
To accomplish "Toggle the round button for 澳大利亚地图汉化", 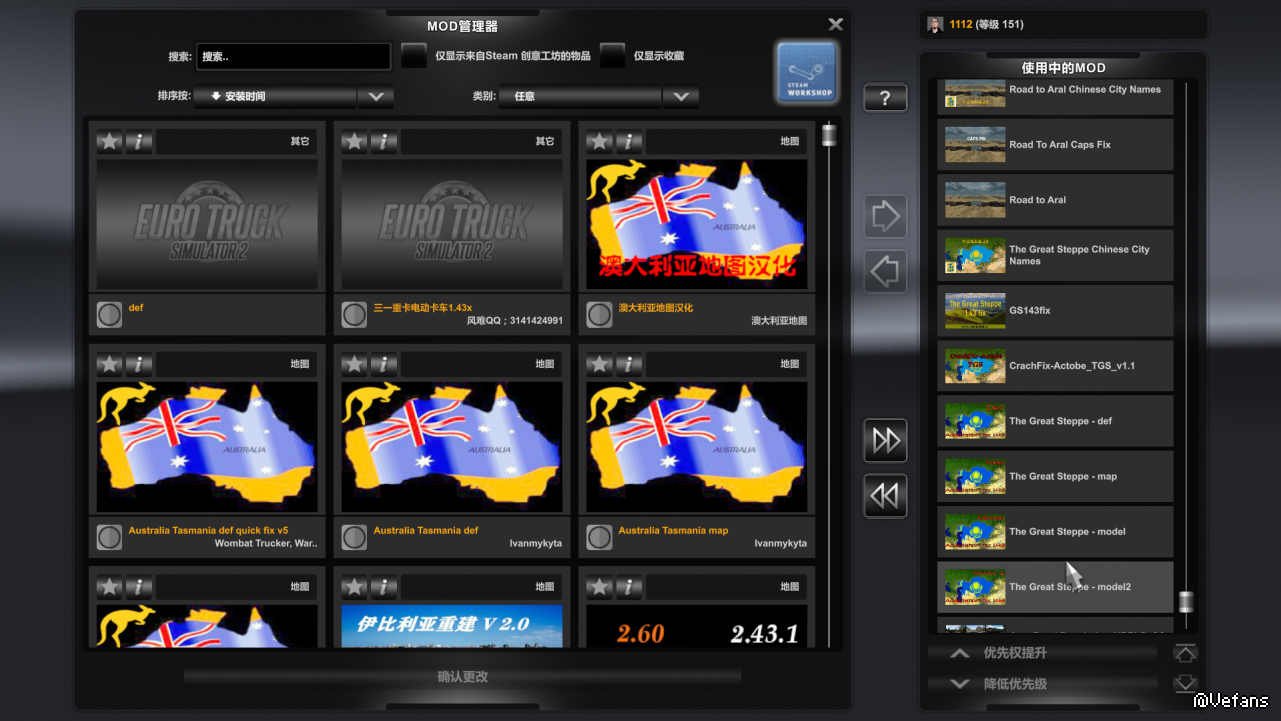I will click(x=599, y=315).
